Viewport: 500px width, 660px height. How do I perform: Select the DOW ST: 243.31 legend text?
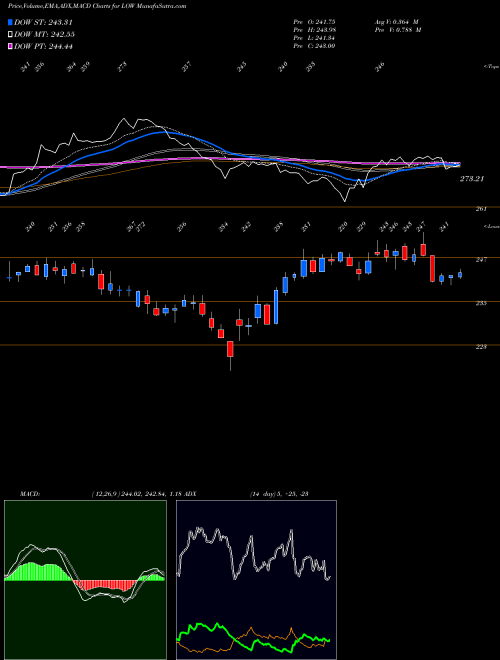(x=43, y=22)
